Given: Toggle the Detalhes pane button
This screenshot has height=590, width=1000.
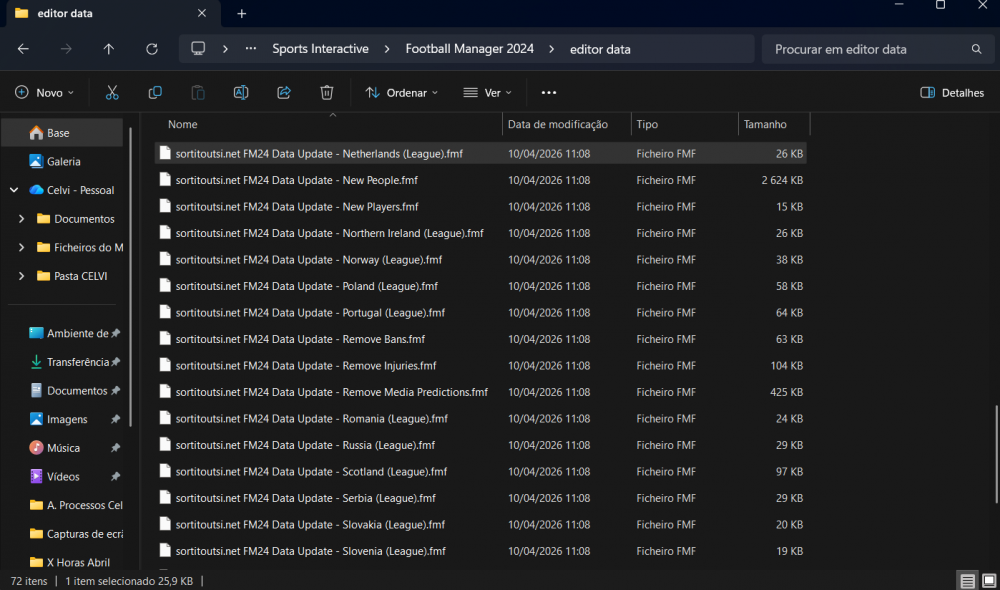Looking at the screenshot, I should pyautogui.click(x=952, y=92).
